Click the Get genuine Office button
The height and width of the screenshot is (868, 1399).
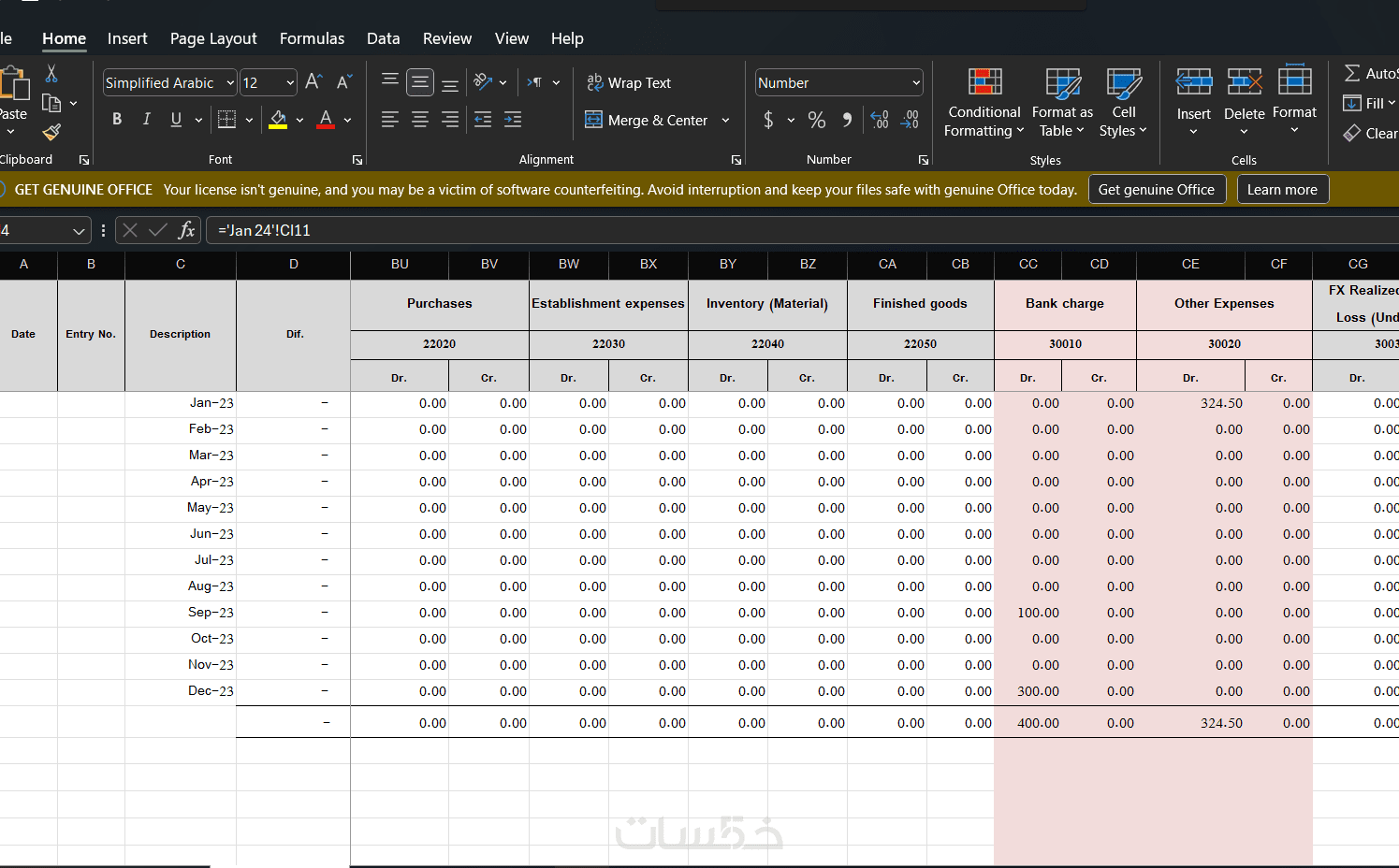tap(1156, 190)
